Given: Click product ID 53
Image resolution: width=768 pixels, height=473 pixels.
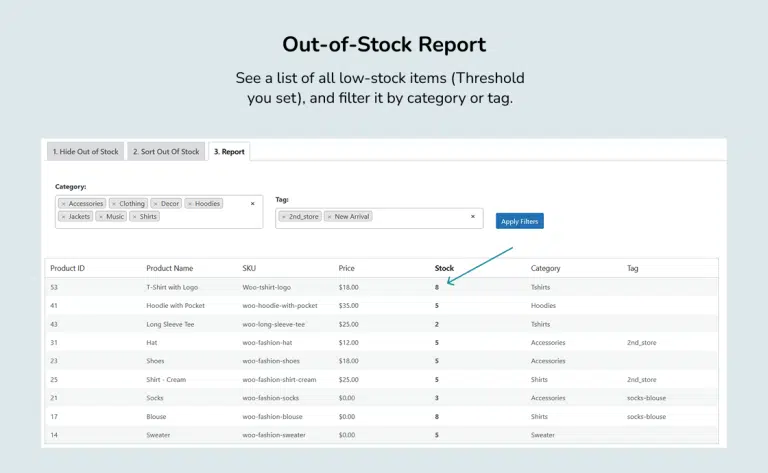Looking at the screenshot, I should tap(54, 287).
